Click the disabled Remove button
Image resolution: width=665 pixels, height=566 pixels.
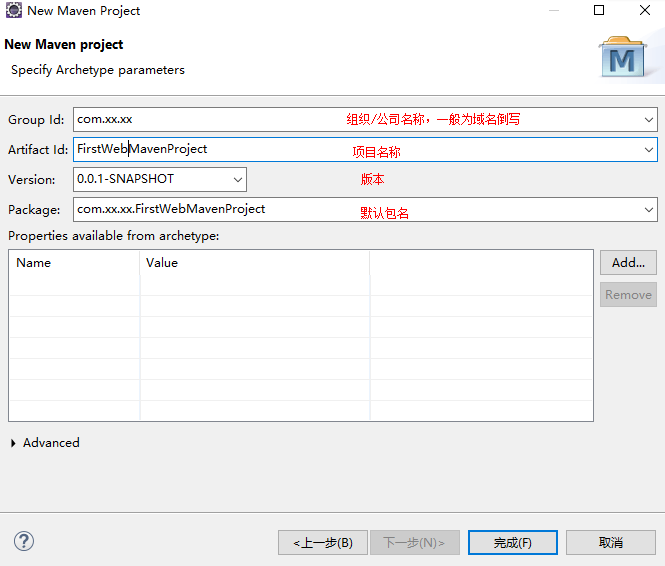[628, 295]
